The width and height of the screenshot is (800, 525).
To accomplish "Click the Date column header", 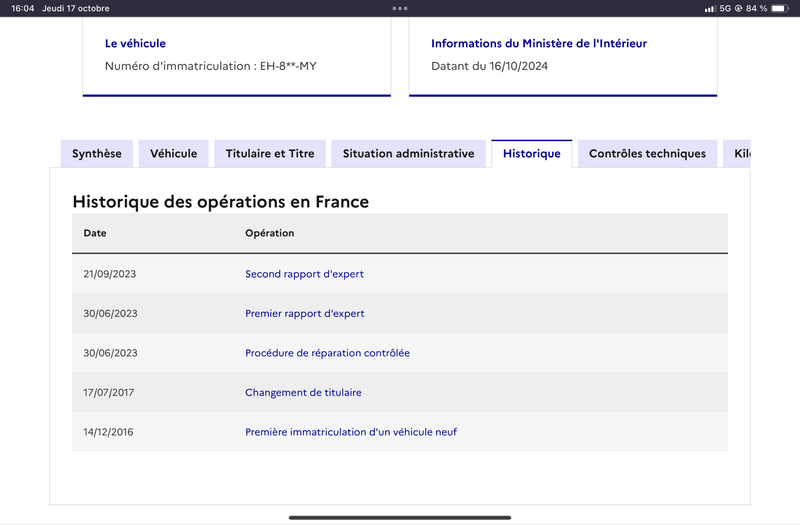I will click(95, 233).
